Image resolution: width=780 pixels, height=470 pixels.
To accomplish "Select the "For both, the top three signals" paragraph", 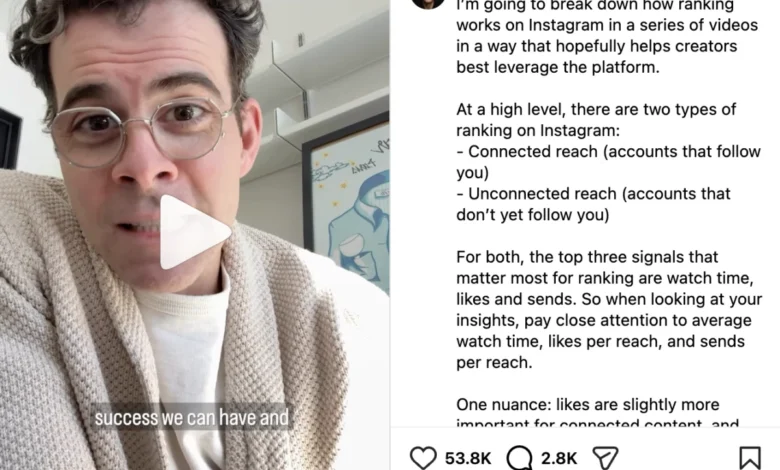I will coord(609,309).
